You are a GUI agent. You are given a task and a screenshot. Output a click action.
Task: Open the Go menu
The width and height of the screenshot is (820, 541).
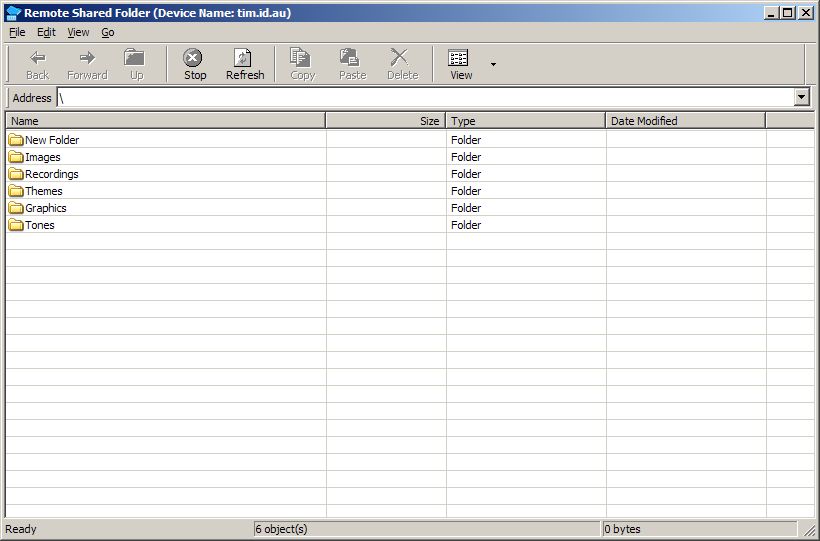(108, 32)
